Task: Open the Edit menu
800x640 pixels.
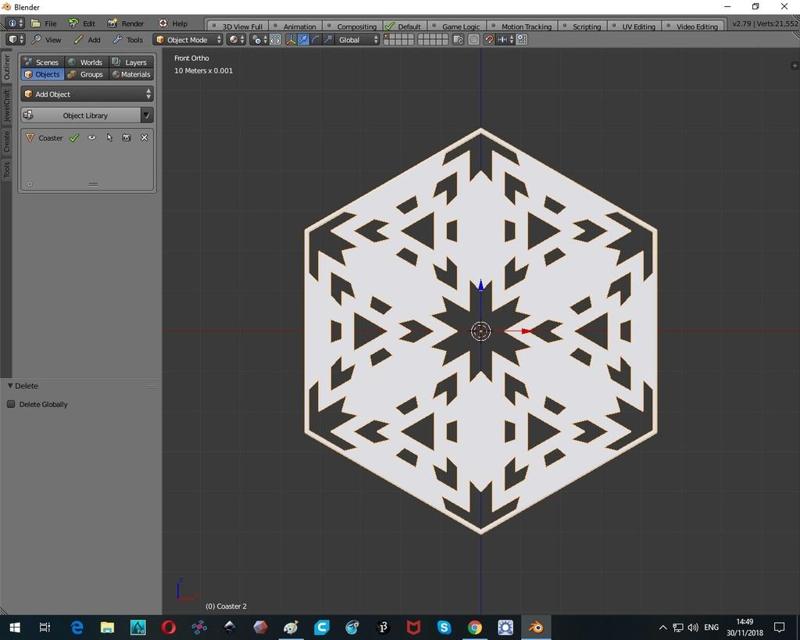Action: [x=82, y=23]
